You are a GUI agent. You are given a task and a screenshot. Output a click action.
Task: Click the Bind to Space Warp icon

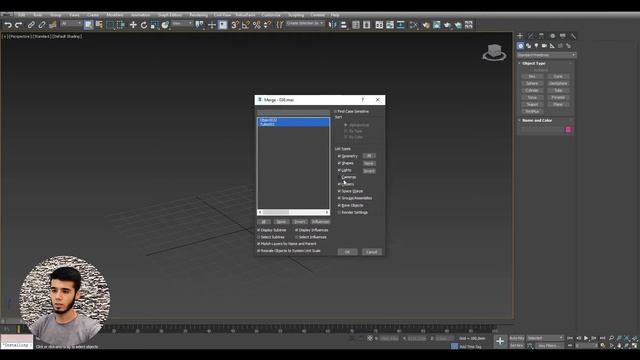(52, 25)
